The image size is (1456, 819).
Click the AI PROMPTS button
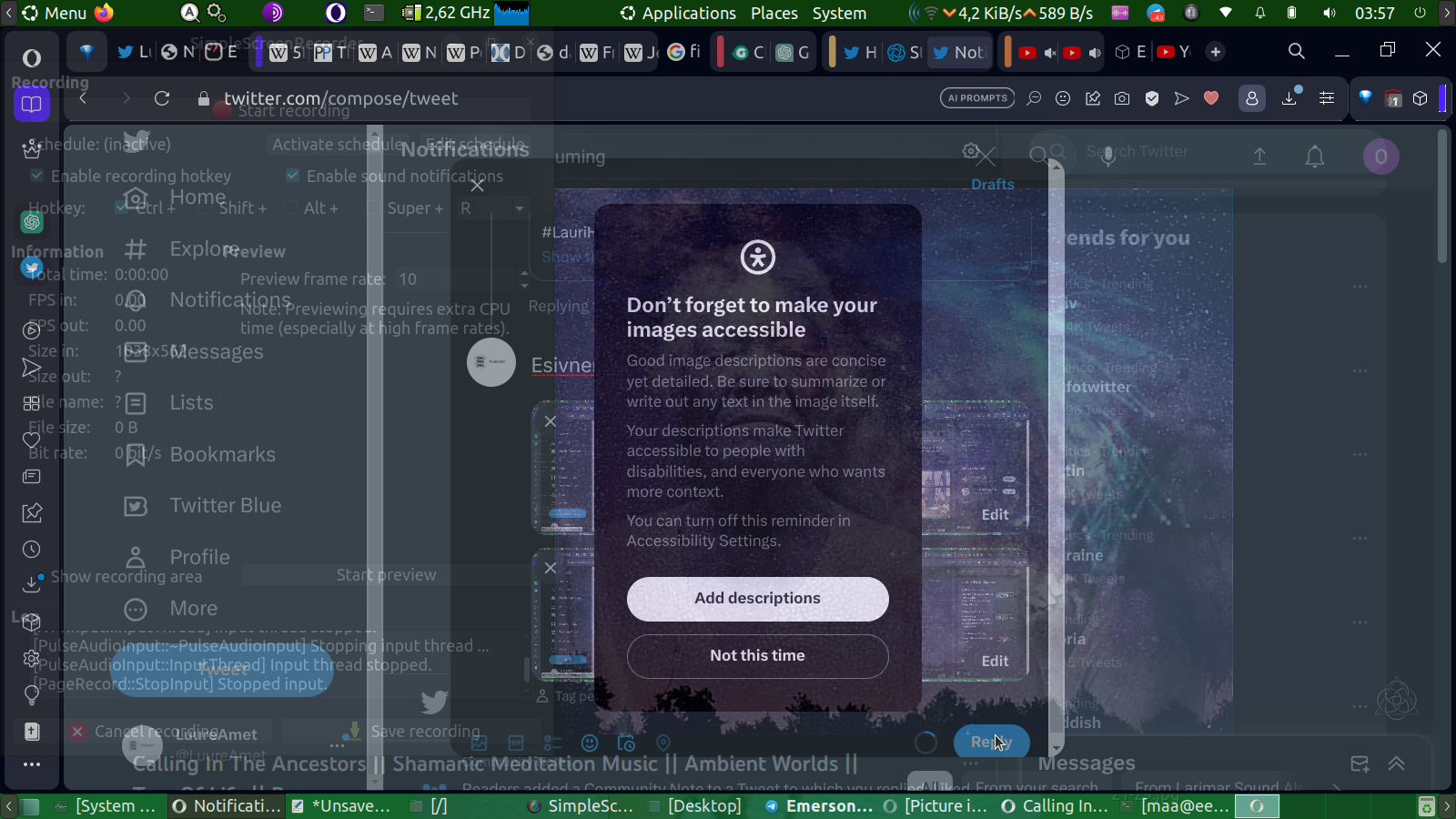[x=977, y=98]
